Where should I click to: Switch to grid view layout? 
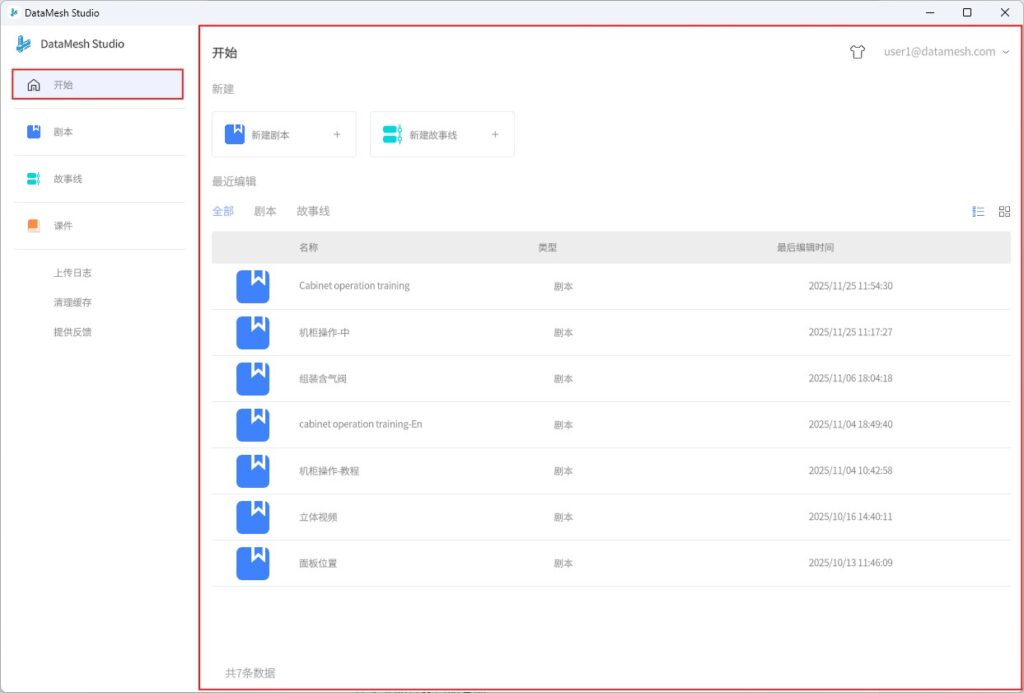[1004, 211]
